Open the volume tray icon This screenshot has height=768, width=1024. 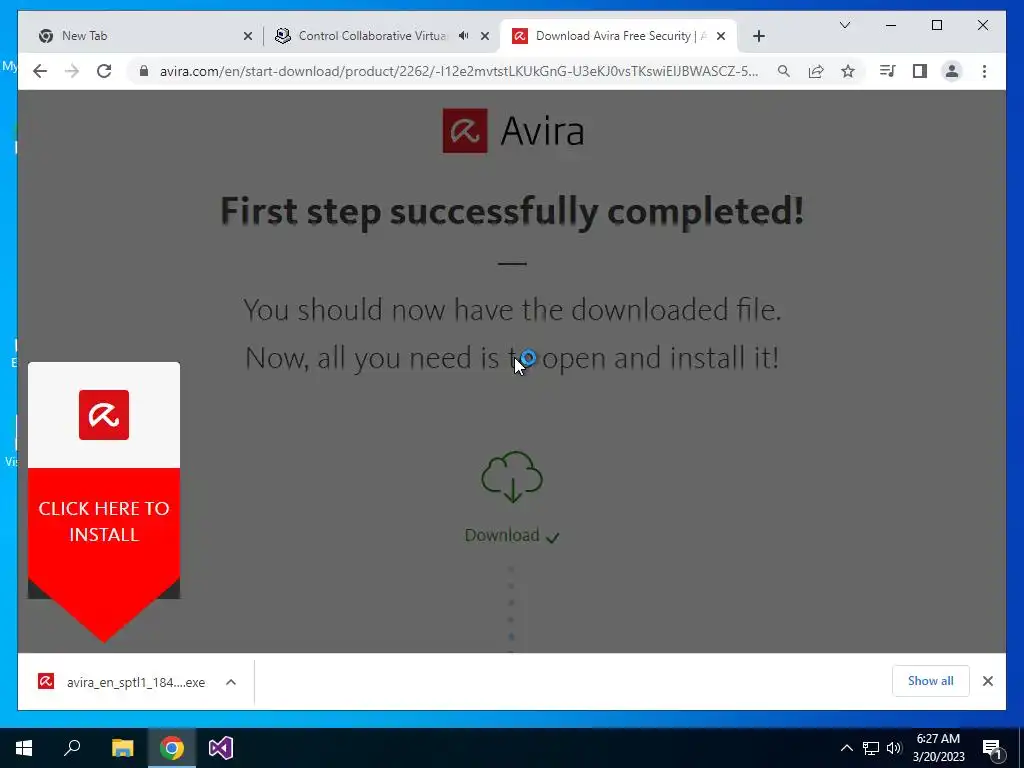coord(894,748)
